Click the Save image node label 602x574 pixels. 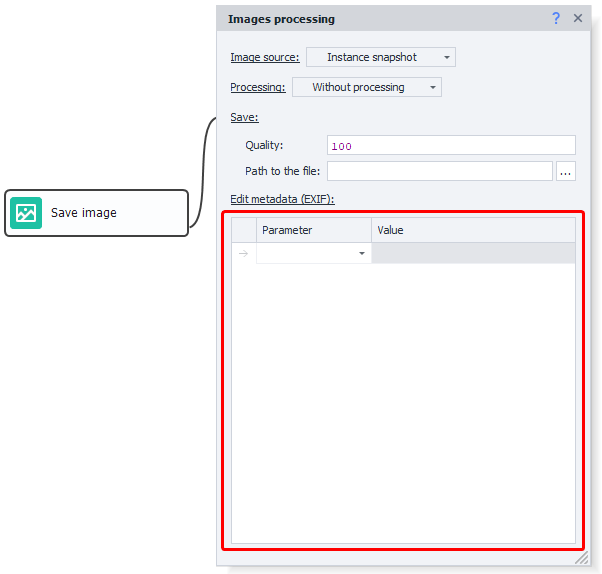pos(84,213)
